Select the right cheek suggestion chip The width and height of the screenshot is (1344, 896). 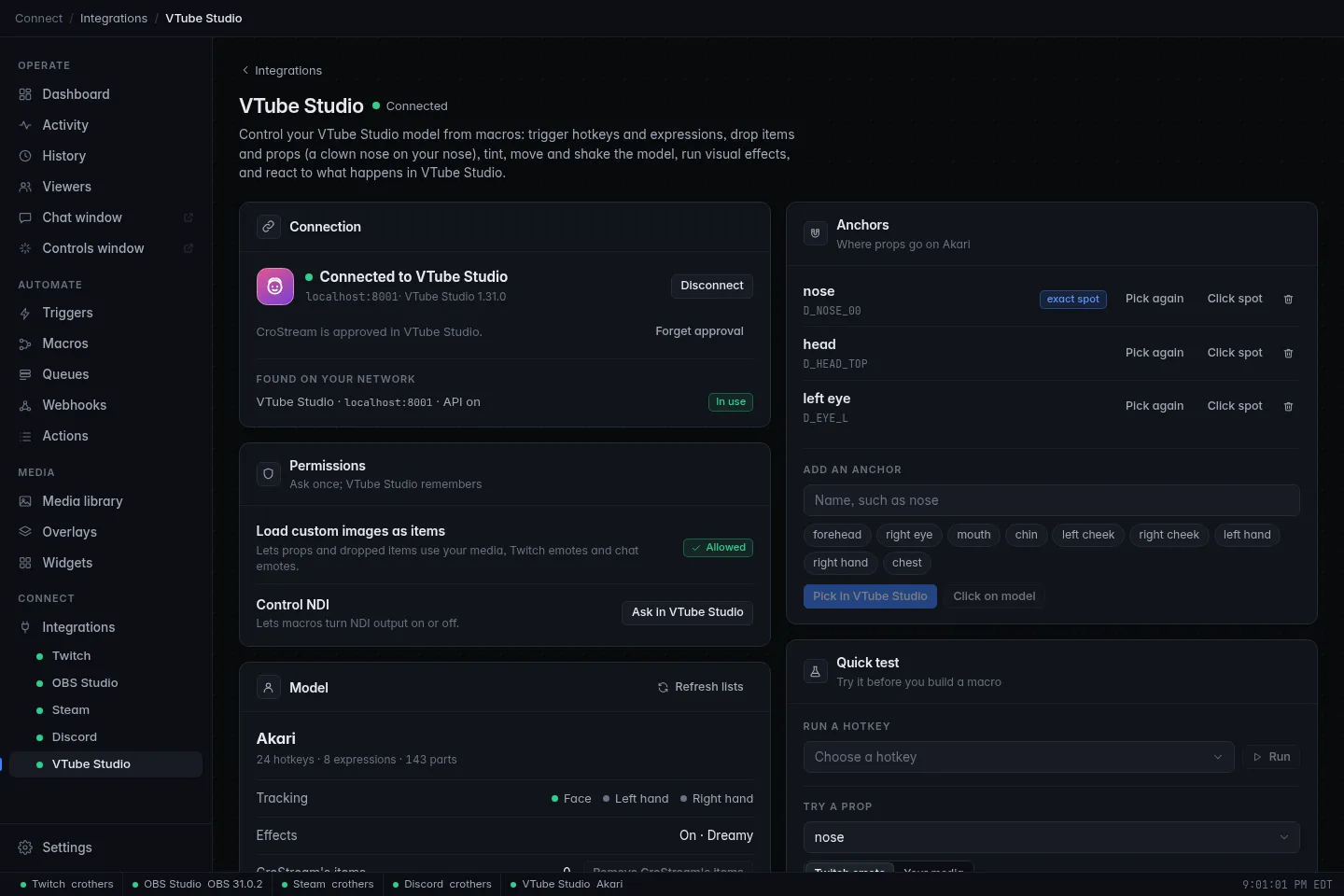[1169, 535]
